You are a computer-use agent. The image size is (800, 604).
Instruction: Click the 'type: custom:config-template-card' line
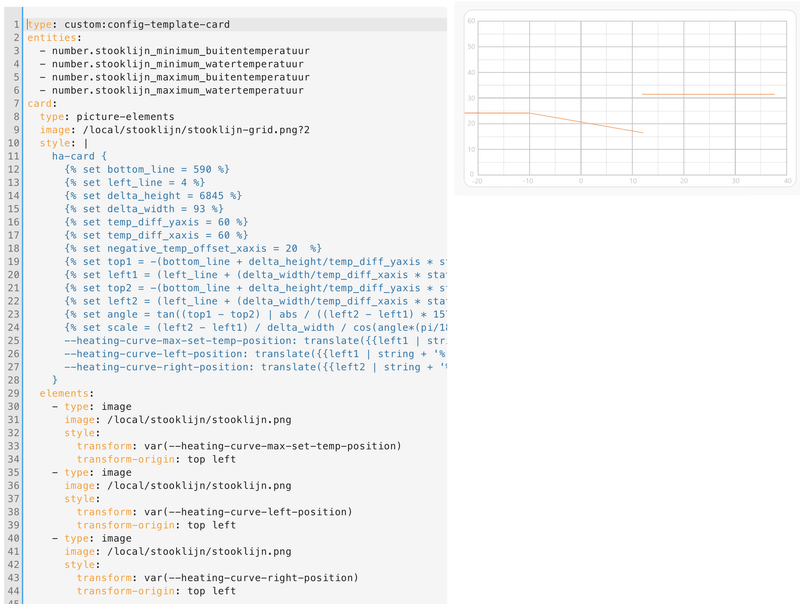129,24
